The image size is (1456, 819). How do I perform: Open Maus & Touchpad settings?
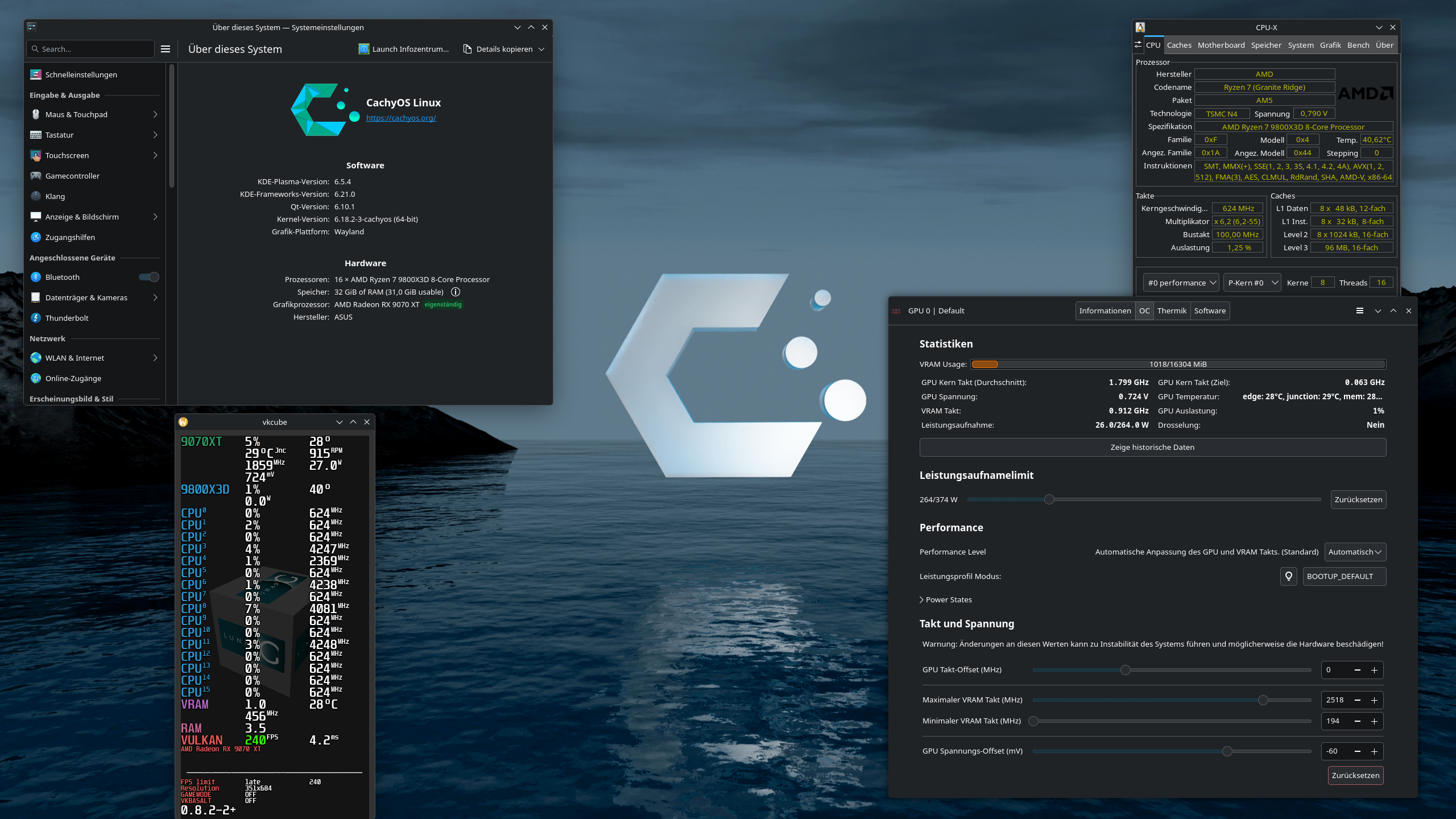[95, 114]
